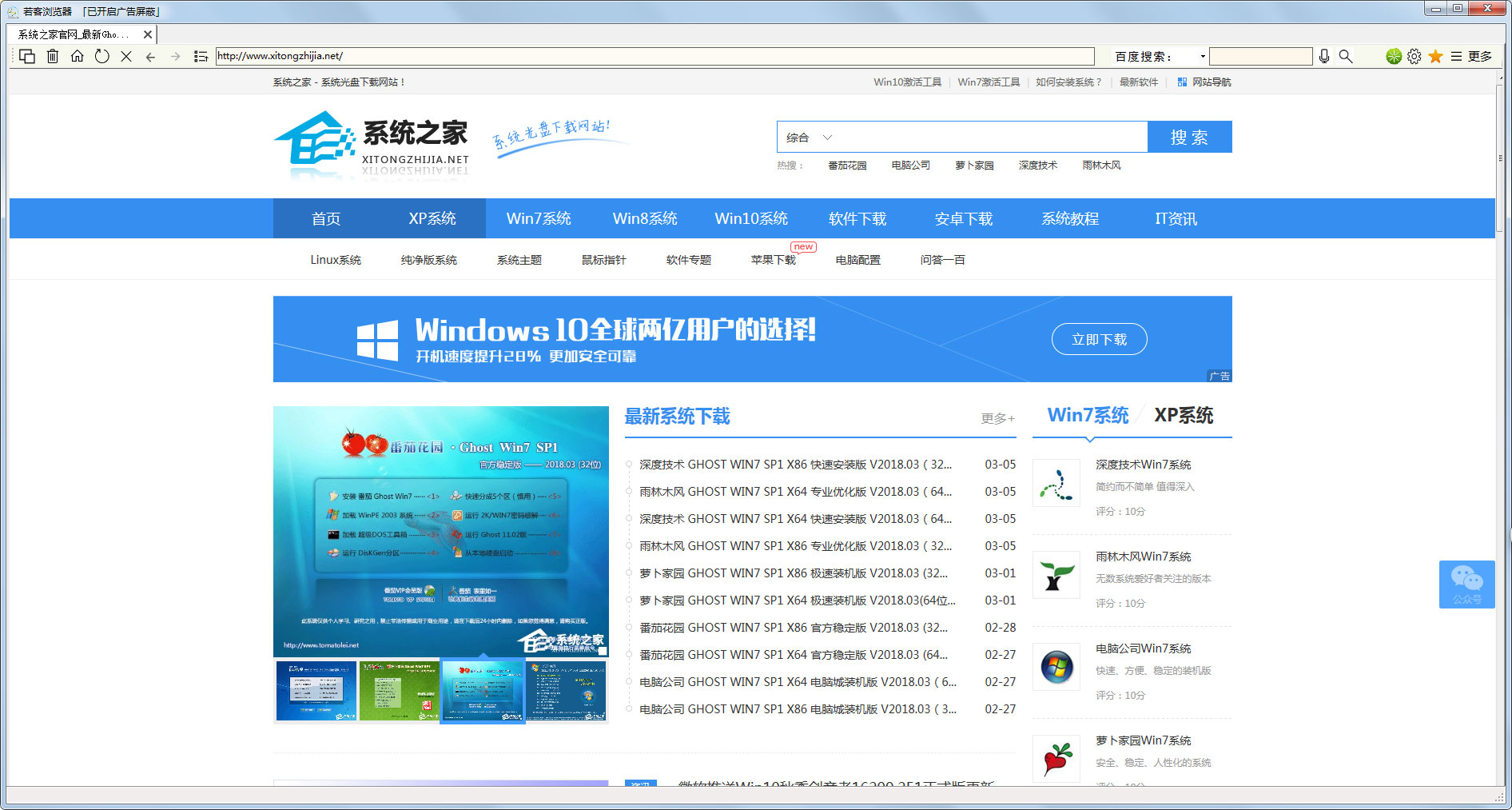Open the 如何安装系统？ top link

pyautogui.click(x=1069, y=82)
